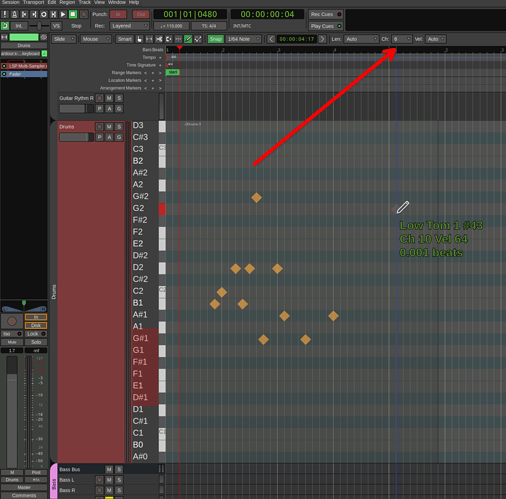The height and width of the screenshot is (499, 506).
Task: Click the green Stop transport button
Action: pyautogui.click(x=73, y=14)
